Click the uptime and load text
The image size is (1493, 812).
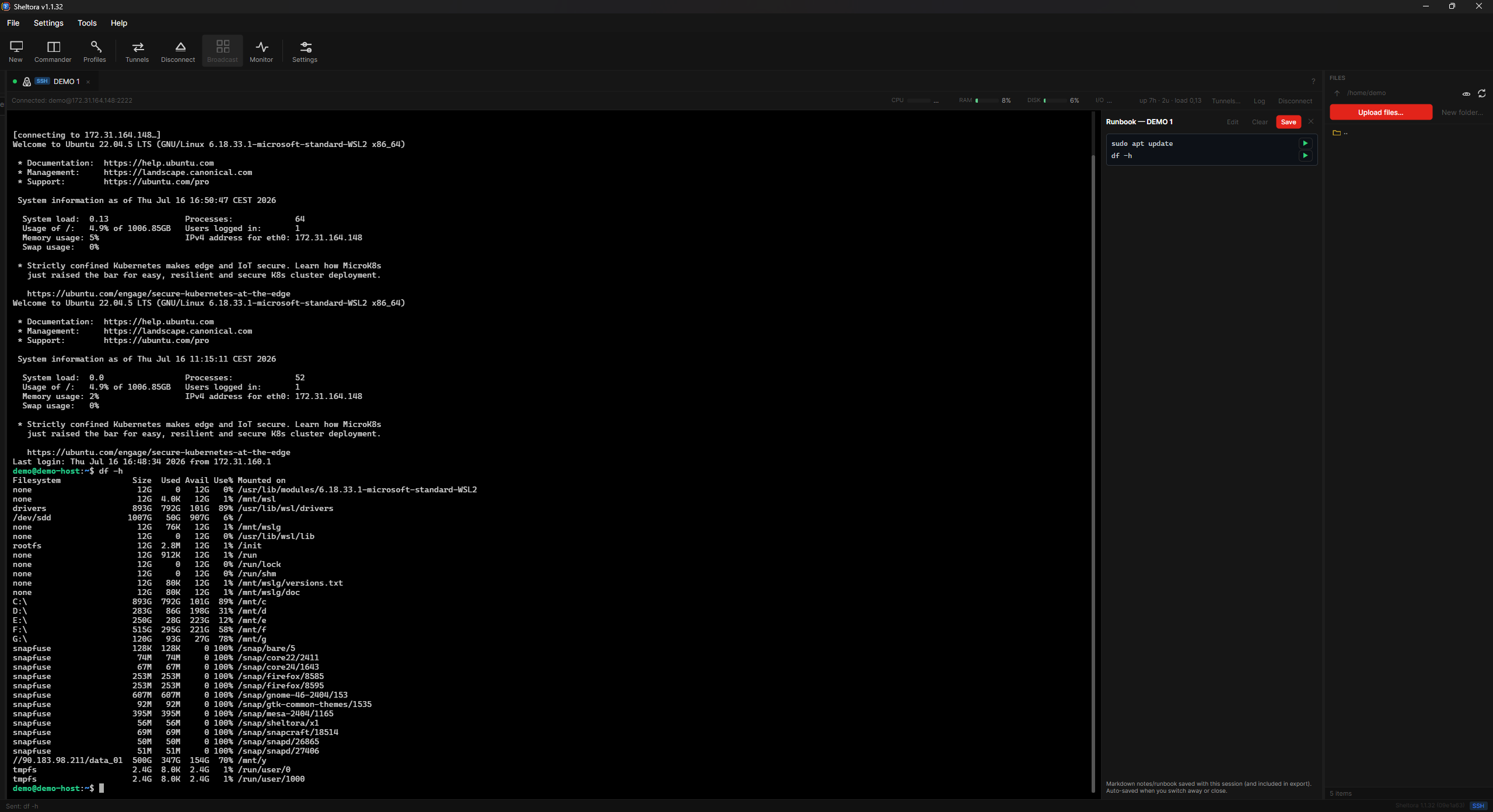click(1170, 100)
